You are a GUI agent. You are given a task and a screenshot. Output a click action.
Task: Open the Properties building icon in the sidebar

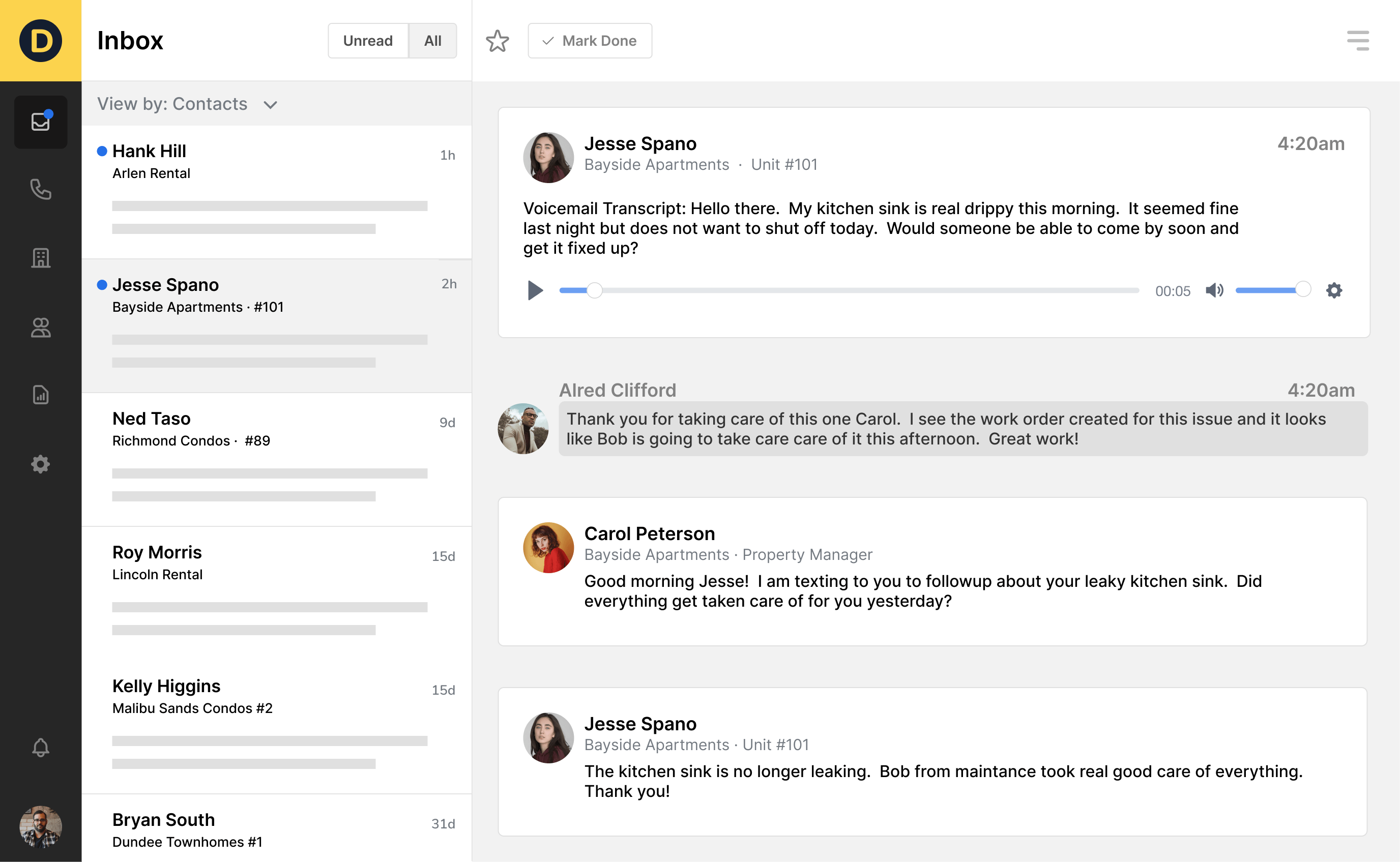point(41,258)
